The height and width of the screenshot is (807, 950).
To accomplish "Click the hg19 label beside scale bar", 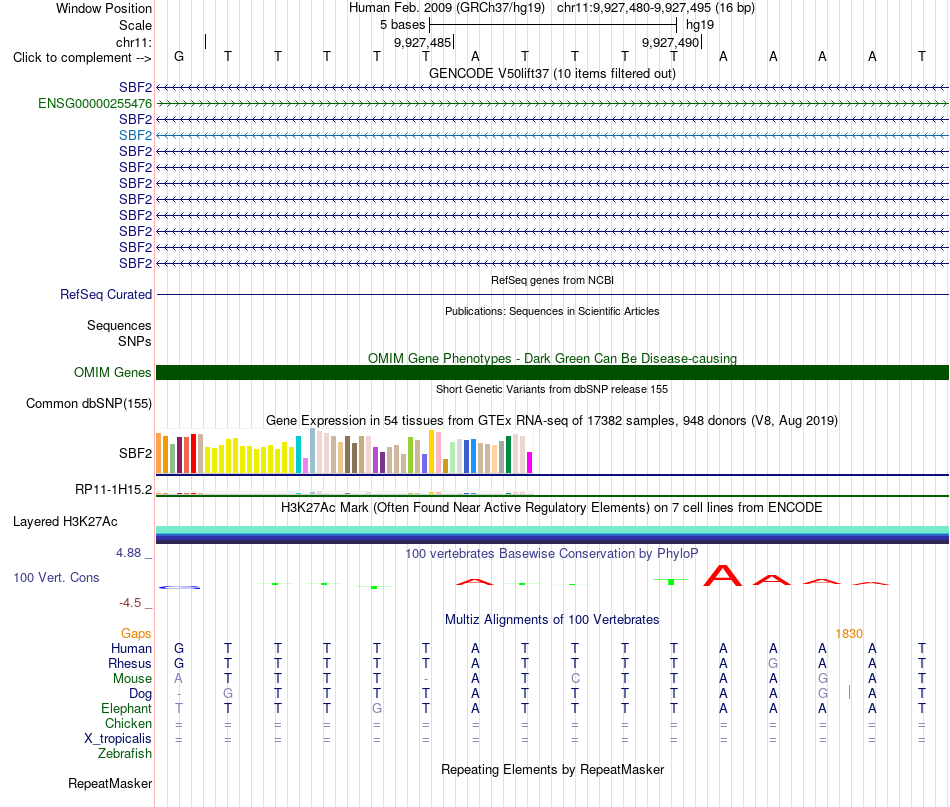I will (700, 25).
